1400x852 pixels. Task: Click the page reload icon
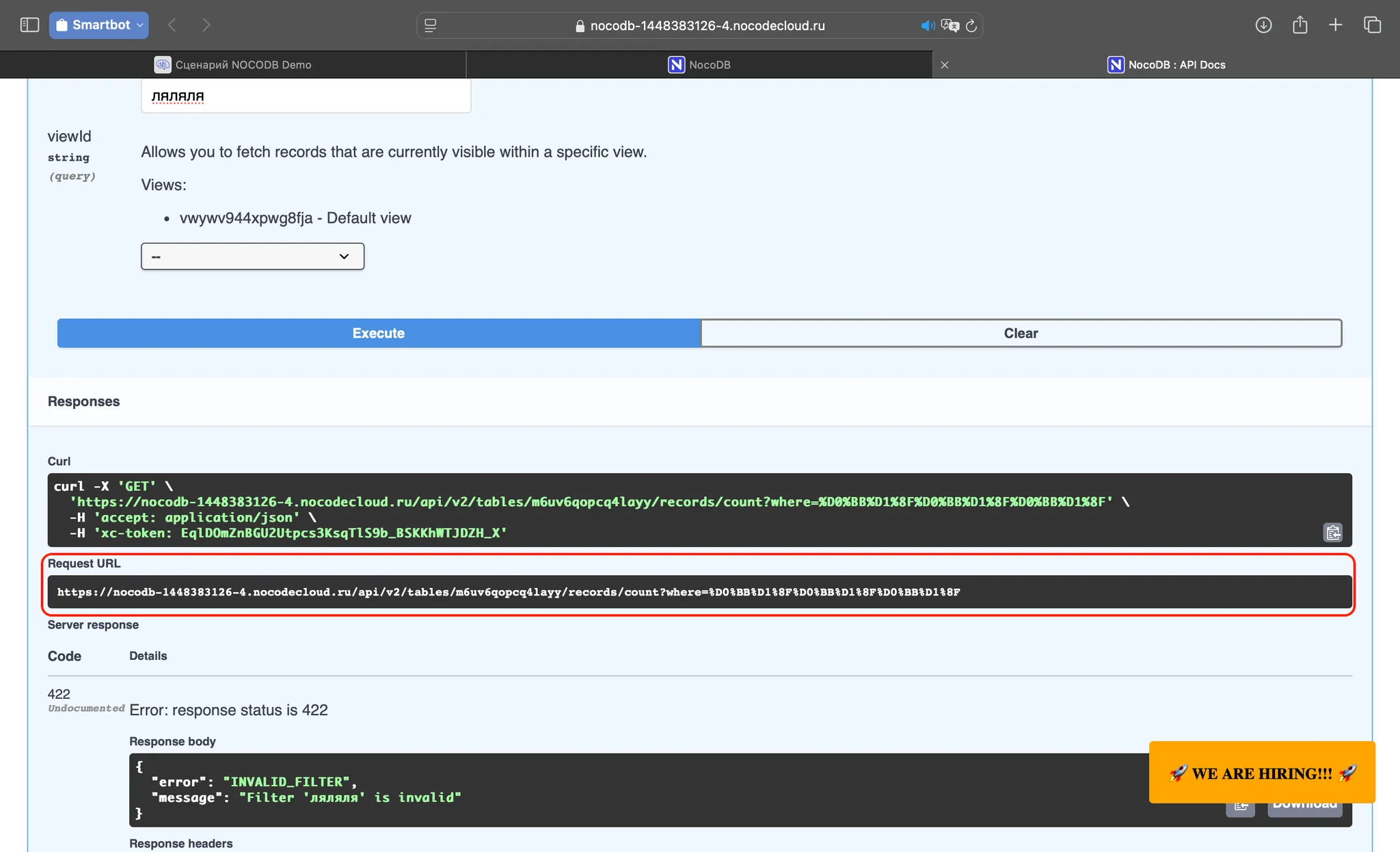click(971, 26)
